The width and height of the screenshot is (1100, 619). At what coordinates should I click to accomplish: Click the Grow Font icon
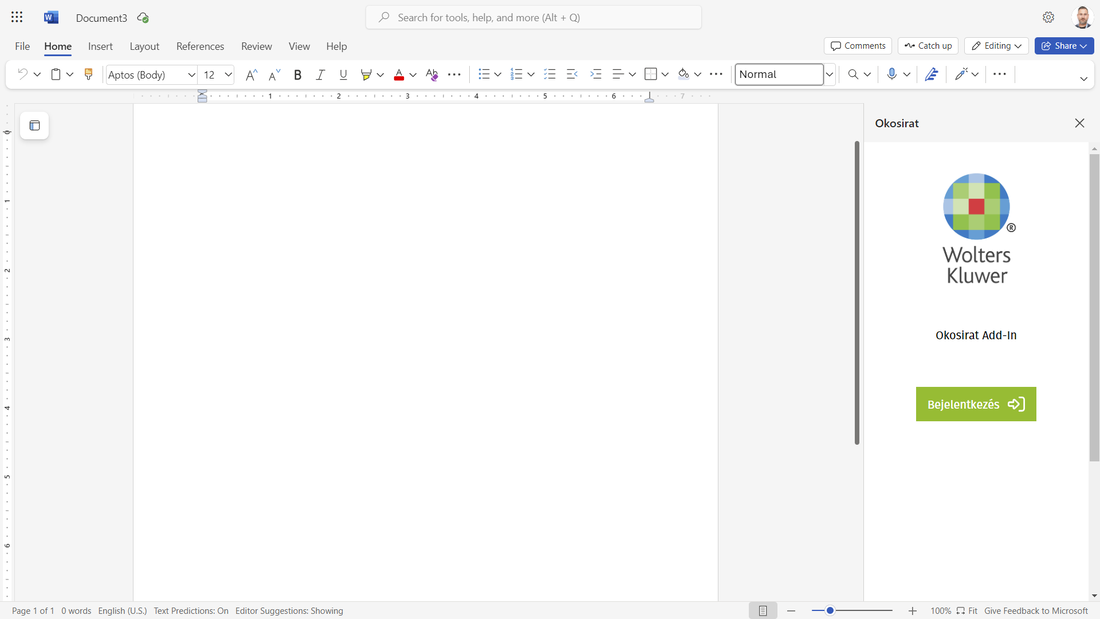point(251,74)
